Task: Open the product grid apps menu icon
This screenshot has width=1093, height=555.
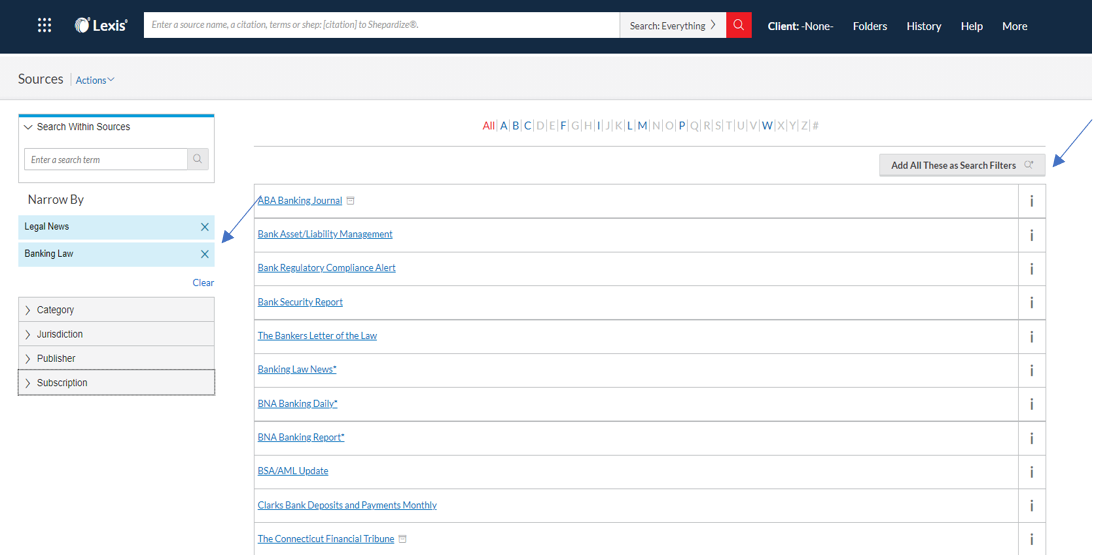Action: click(45, 26)
